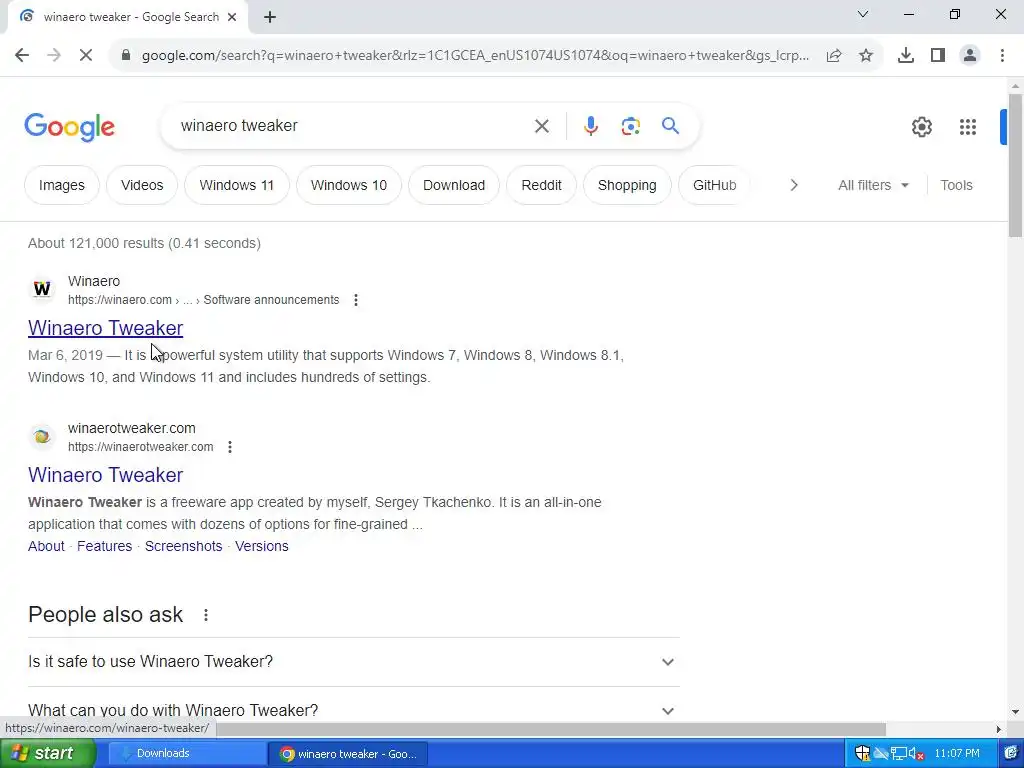The image size is (1024, 768).
Task: Filter results by Images
Action: (x=61, y=185)
